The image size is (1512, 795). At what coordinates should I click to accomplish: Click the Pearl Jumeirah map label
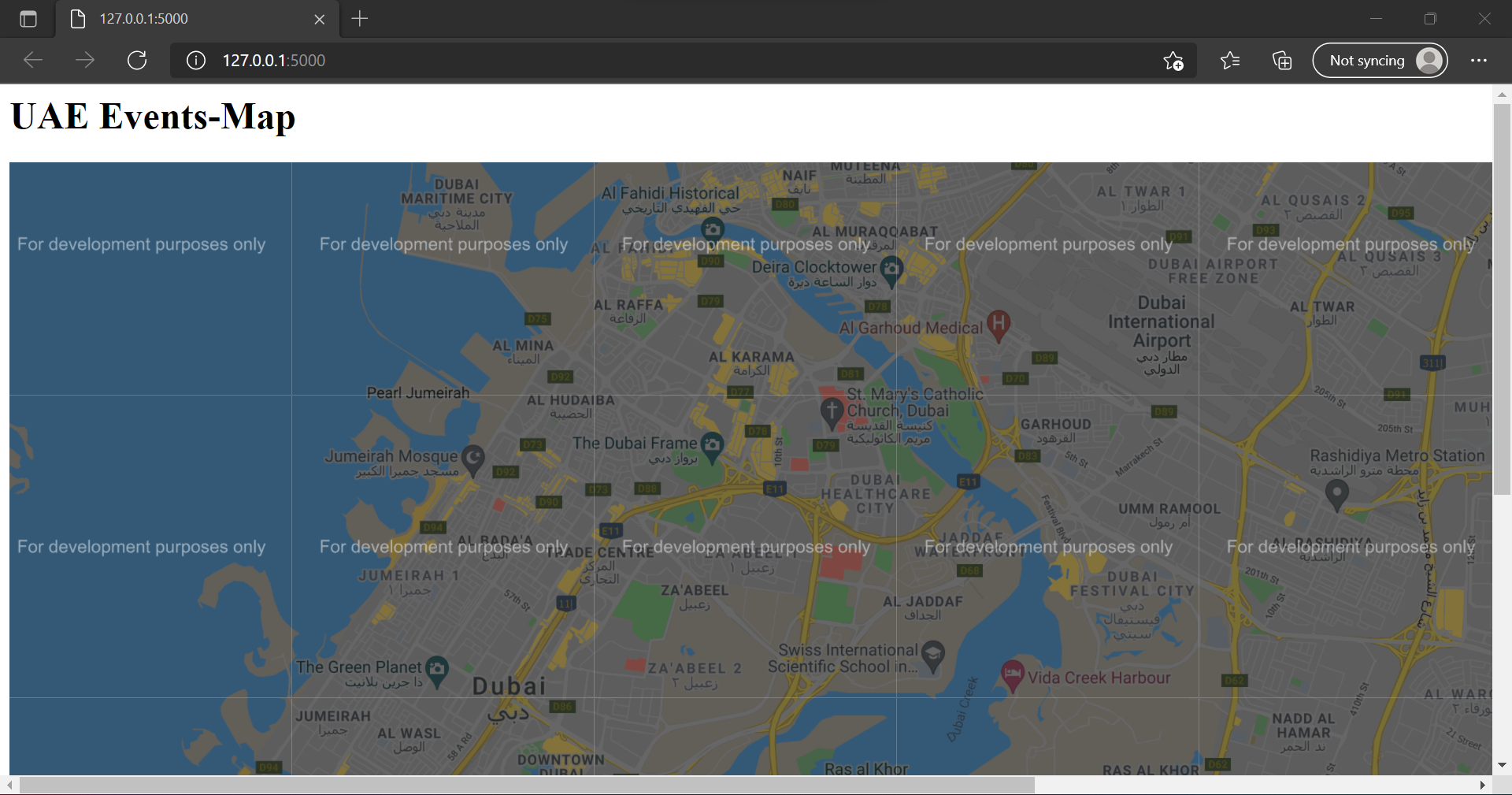point(418,392)
